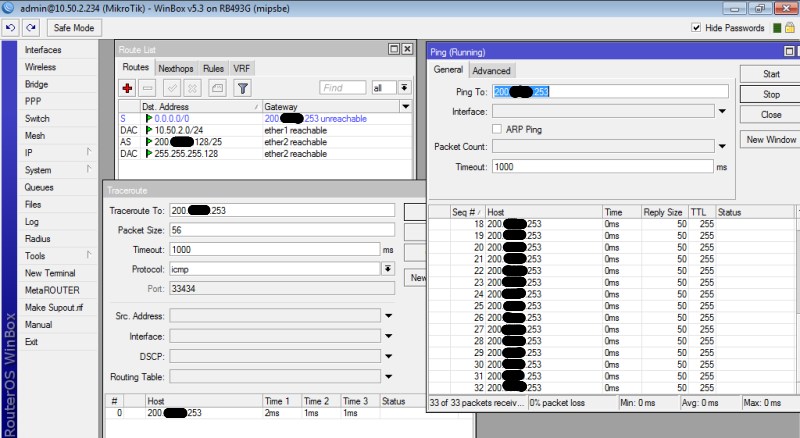Toggle the Hide Passwords checkbox
The height and width of the screenshot is (438, 800).
click(x=696, y=28)
